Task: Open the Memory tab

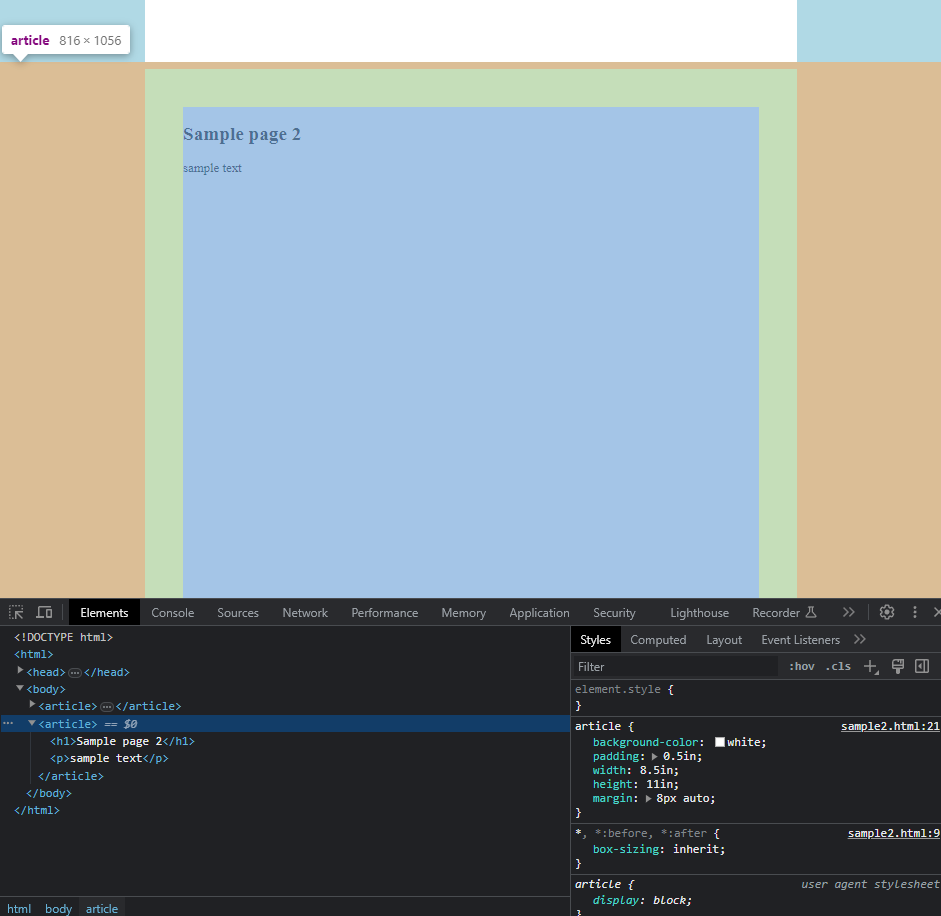Action: click(463, 612)
